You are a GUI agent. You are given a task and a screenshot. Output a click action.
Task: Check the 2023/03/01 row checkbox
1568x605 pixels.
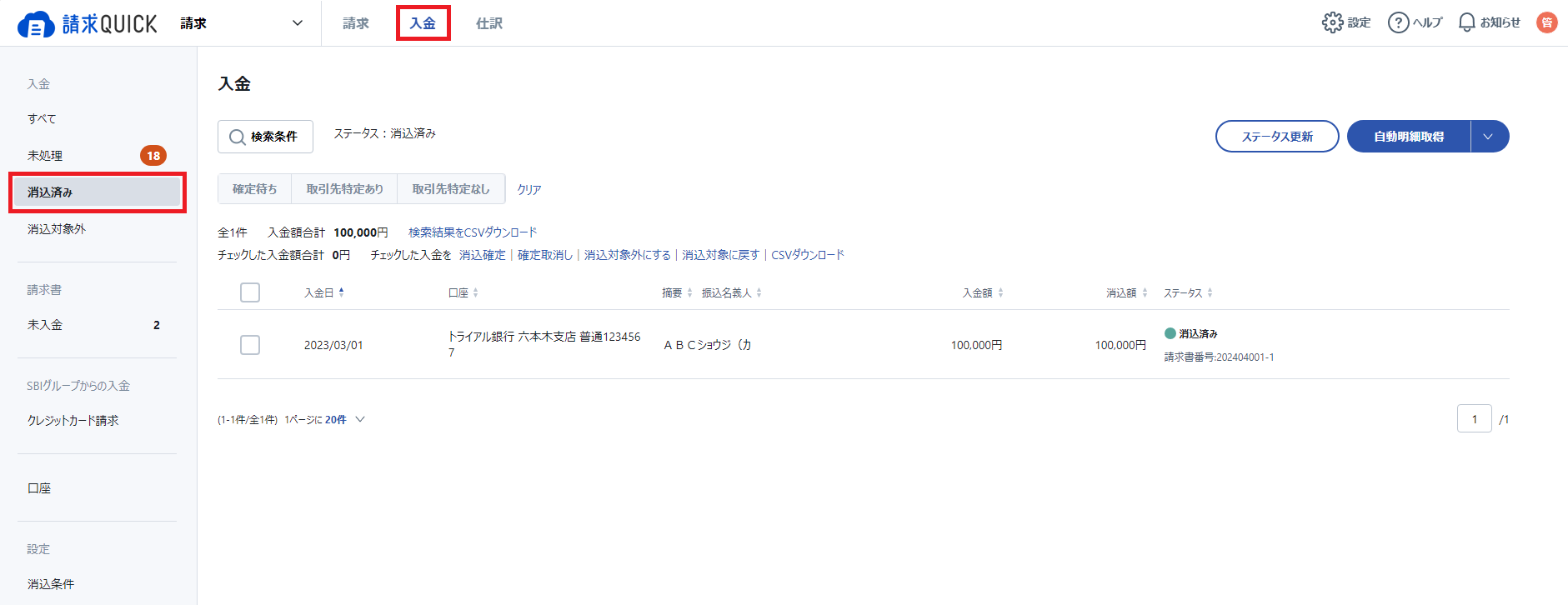[250, 345]
